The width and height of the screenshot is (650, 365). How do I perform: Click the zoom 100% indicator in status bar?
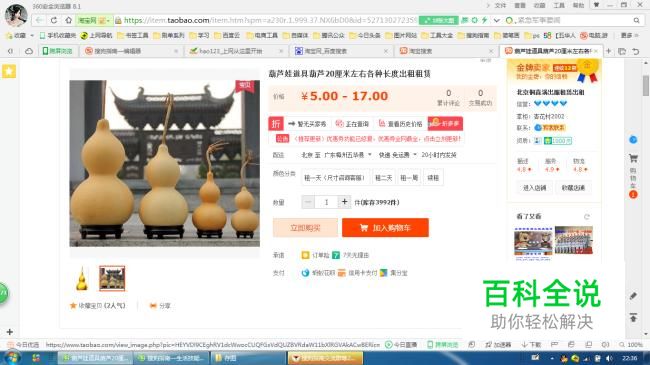[x=631, y=345]
